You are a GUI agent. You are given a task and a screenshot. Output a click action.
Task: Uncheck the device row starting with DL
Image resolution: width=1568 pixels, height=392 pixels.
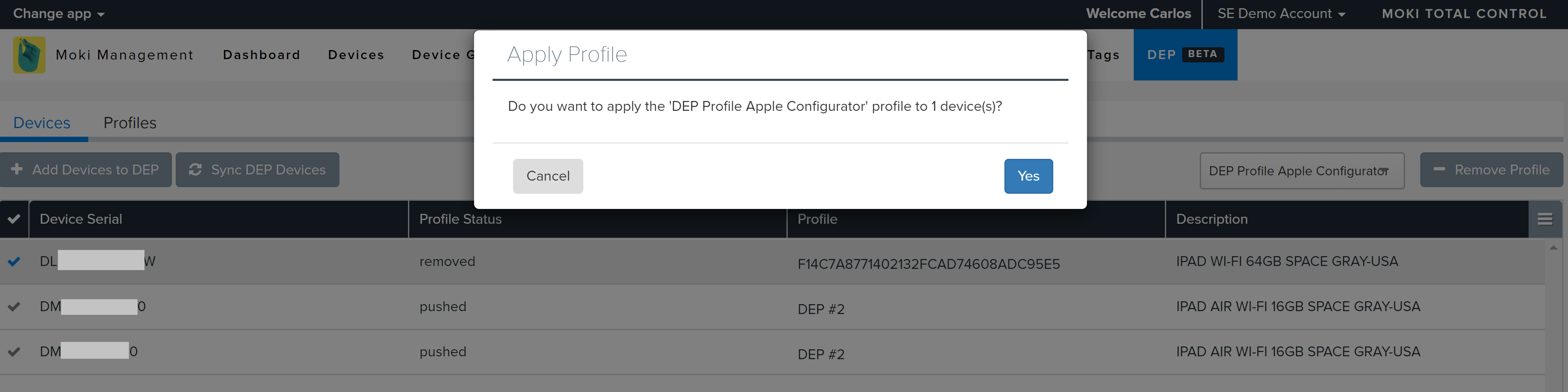tap(14, 262)
